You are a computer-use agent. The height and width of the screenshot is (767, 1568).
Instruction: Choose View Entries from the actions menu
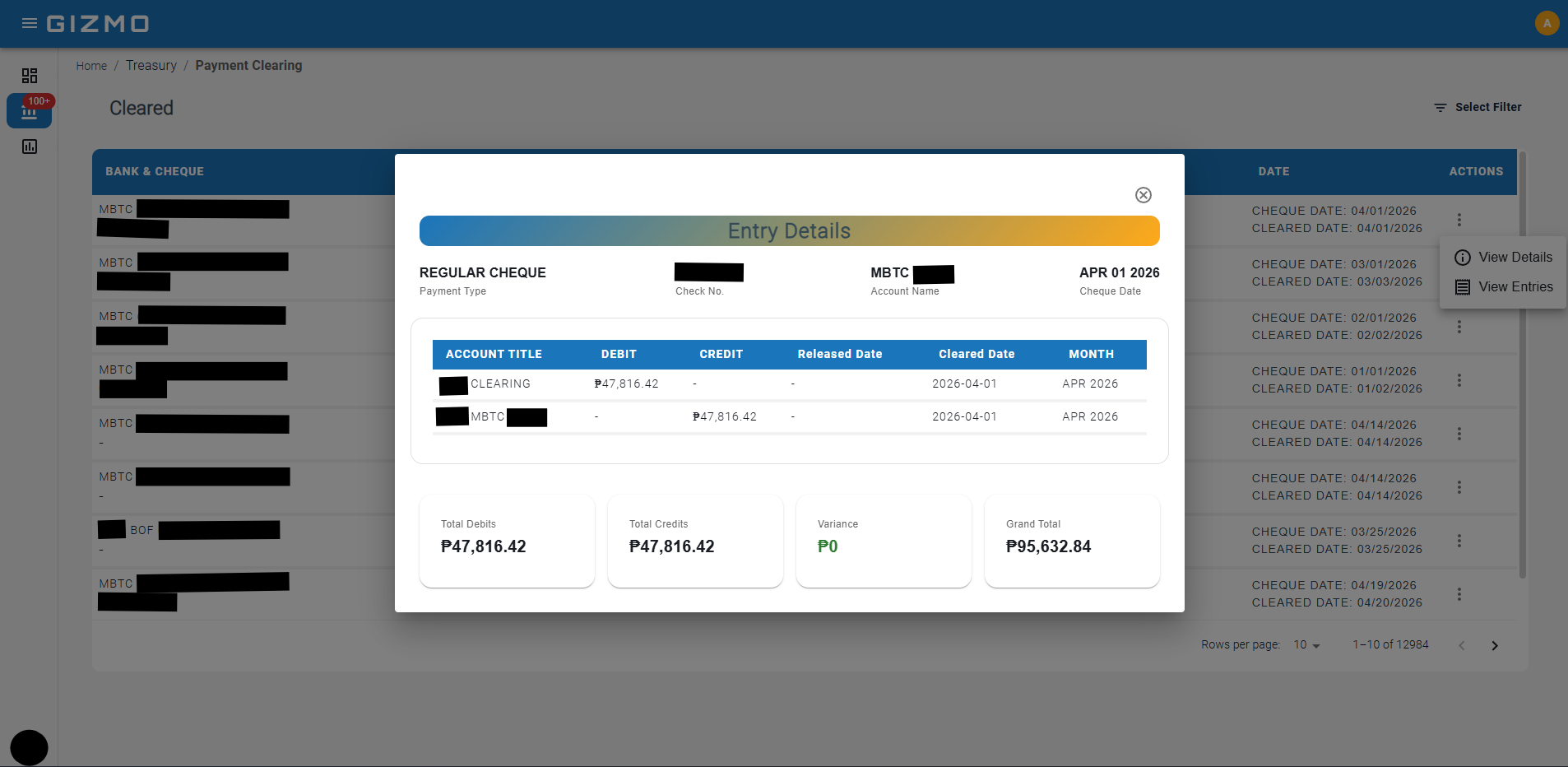click(1503, 286)
